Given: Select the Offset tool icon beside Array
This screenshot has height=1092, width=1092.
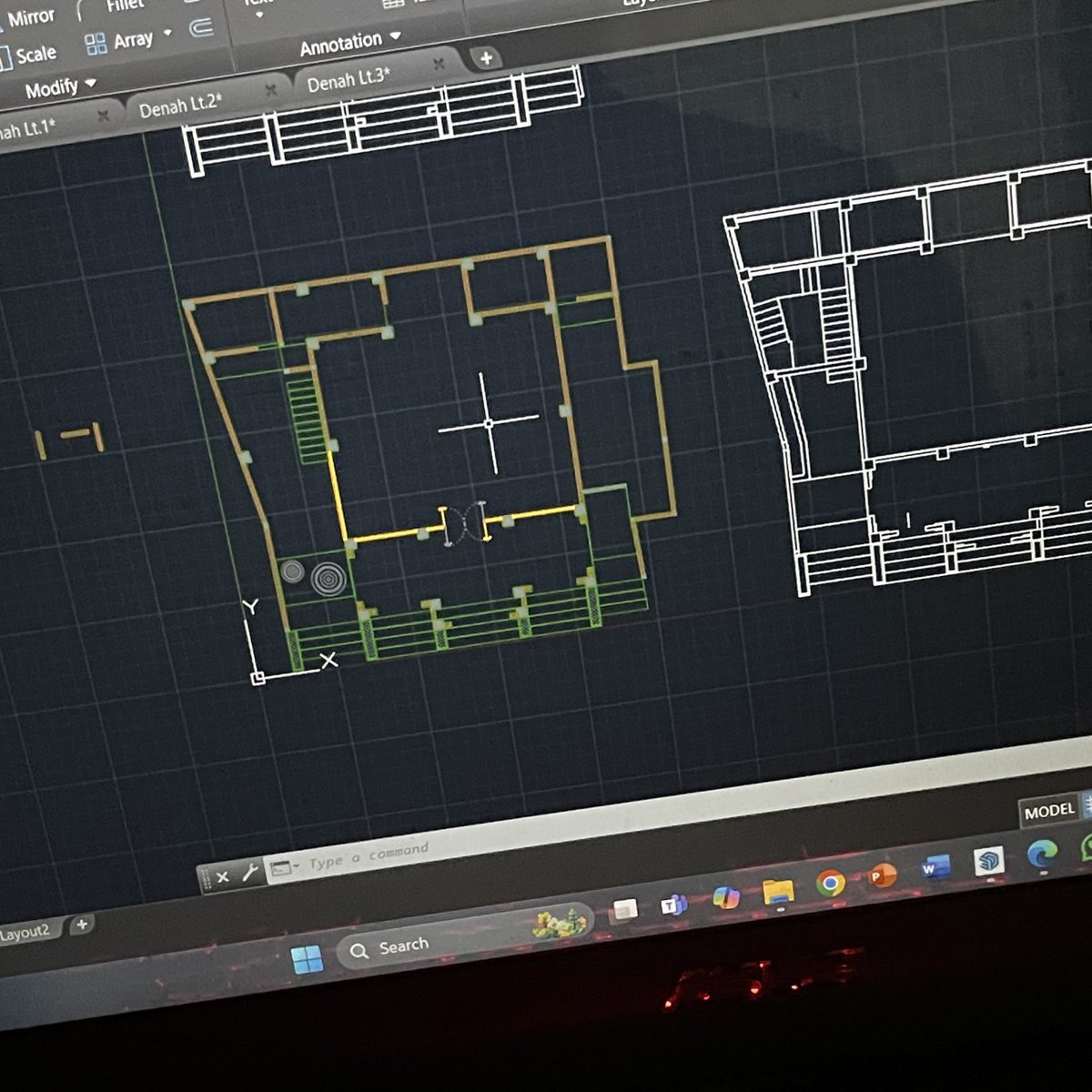Looking at the screenshot, I should click(200, 28).
